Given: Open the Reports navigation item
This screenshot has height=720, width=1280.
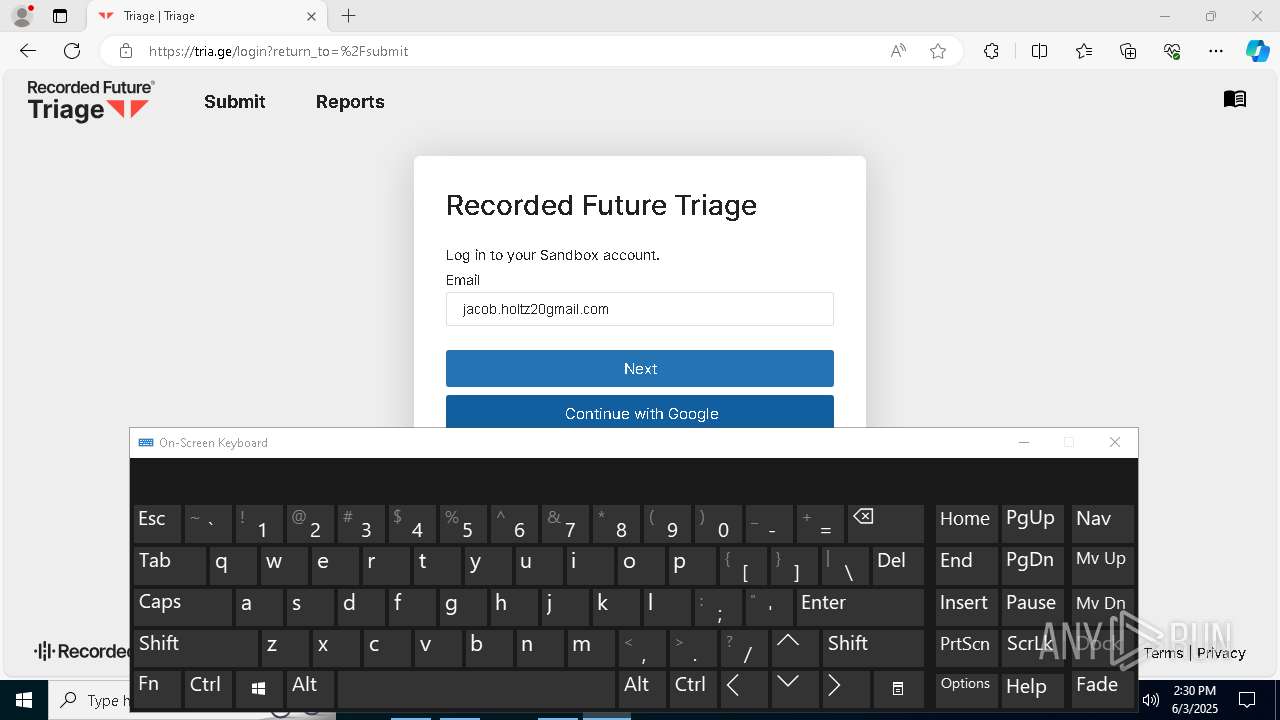Looking at the screenshot, I should (x=350, y=102).
